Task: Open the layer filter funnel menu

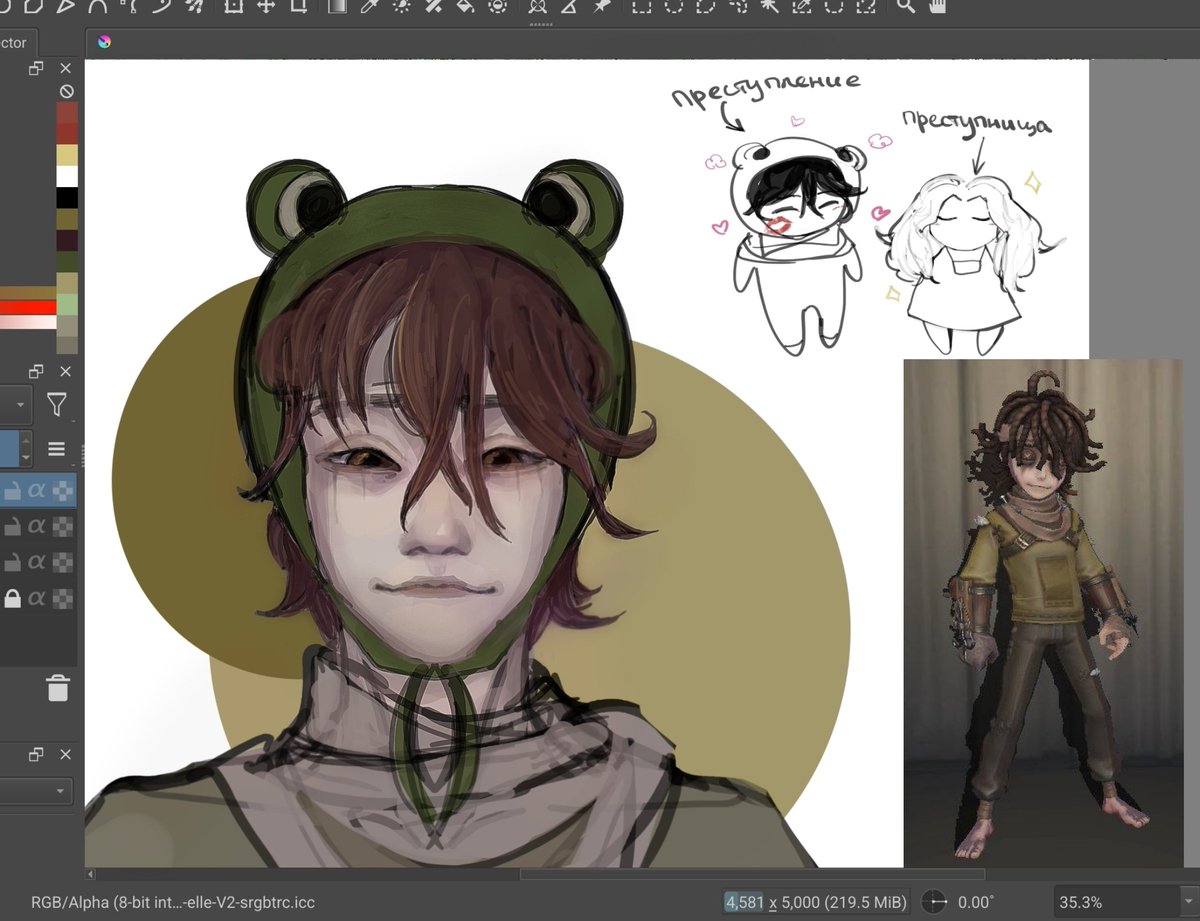Action: coord(56,404)
